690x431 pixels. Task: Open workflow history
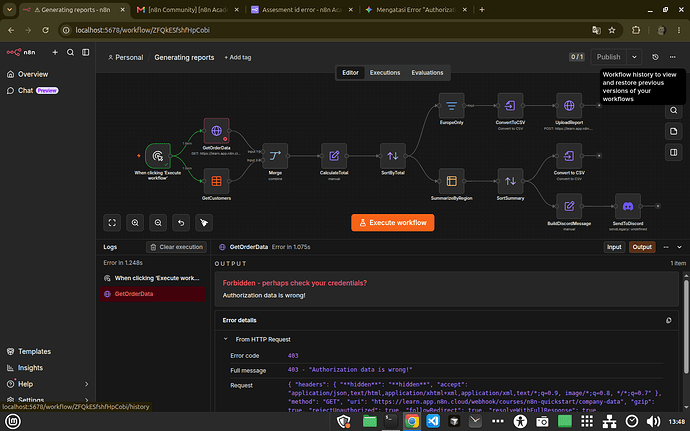point(655,57)
